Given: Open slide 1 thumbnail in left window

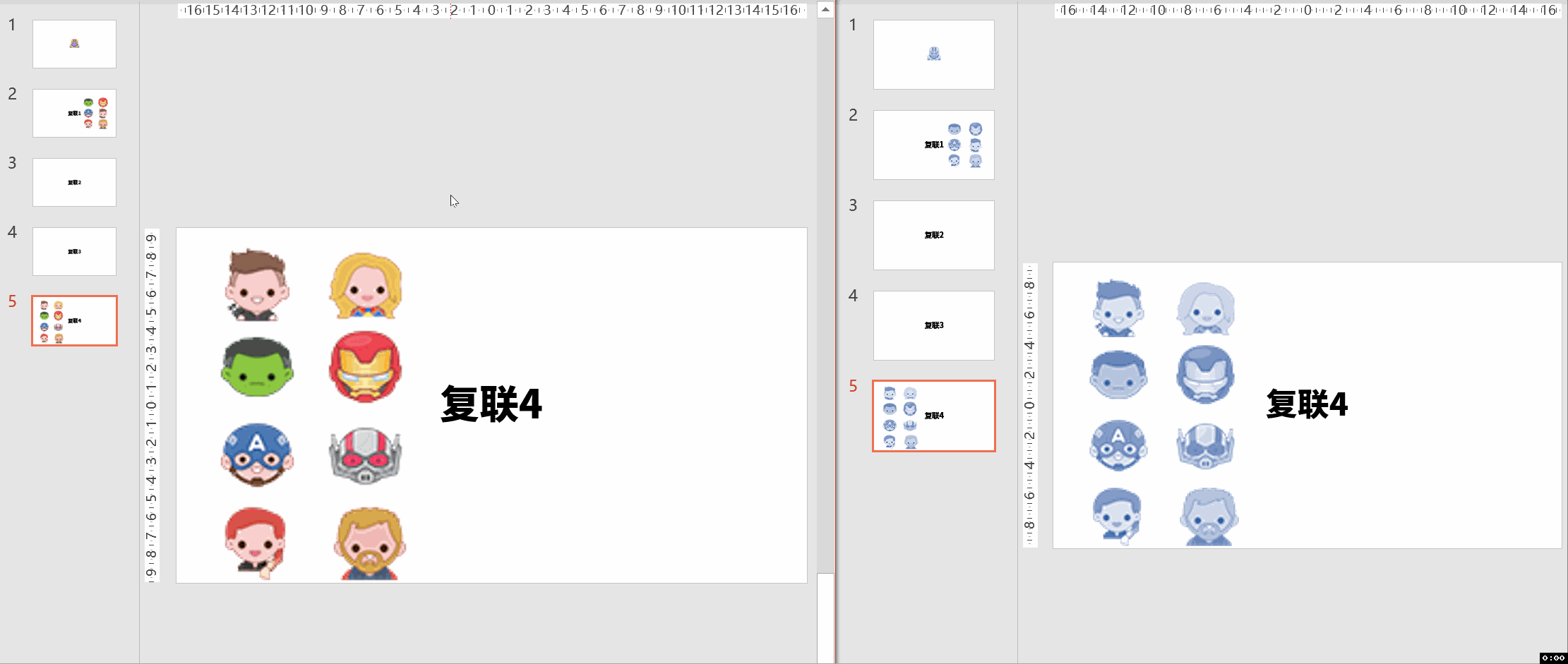Looking at the screenshot, I should click(74, 44).
